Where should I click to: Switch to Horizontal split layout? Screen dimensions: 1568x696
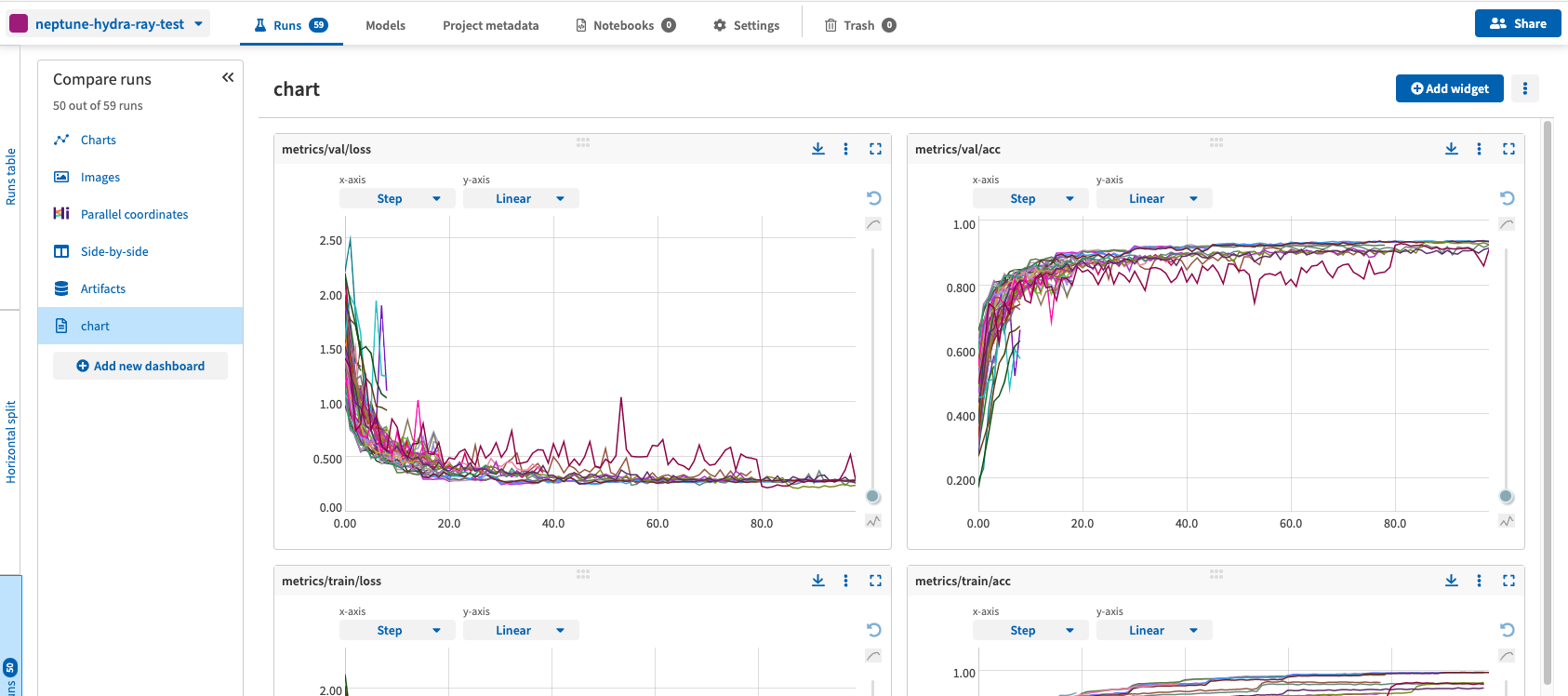point(10,442)
